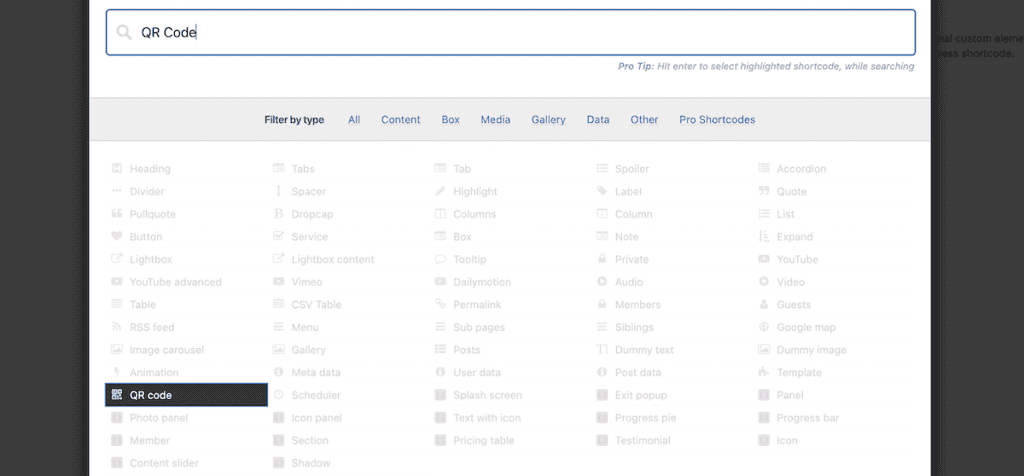The image size is (1024, 476).
Task: Pick the Pricing table shortcode
Action: (483, 441)
